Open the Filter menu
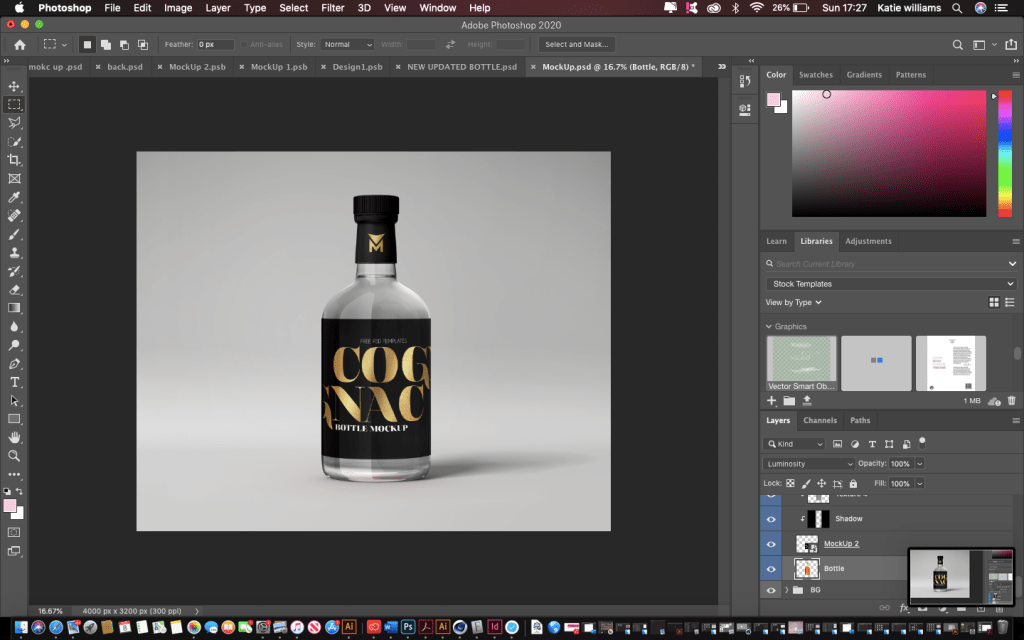The width and height of the screenshot is (1024, 640). tap(332, 8)
